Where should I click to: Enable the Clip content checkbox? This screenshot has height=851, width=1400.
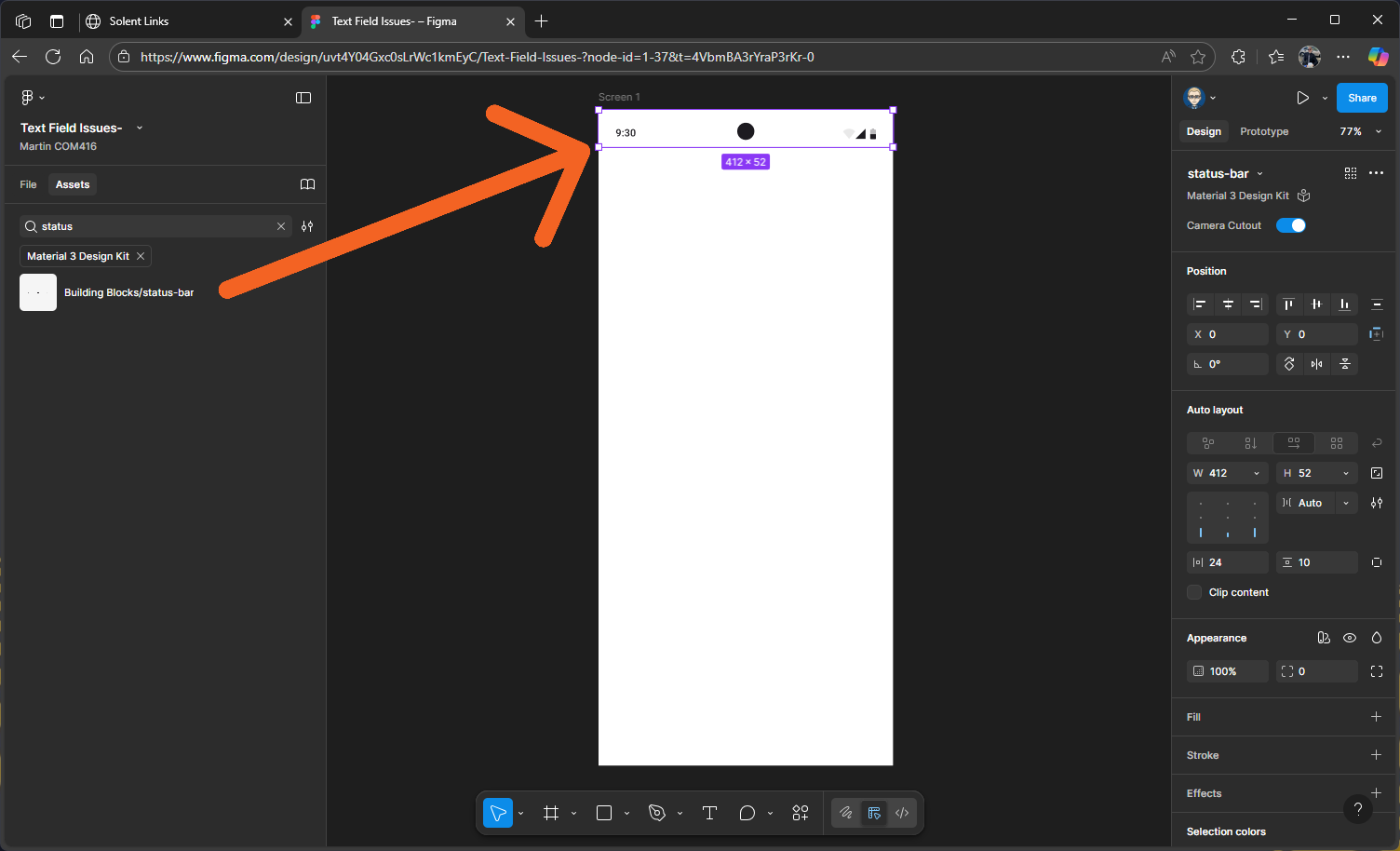coord(1194,592)
